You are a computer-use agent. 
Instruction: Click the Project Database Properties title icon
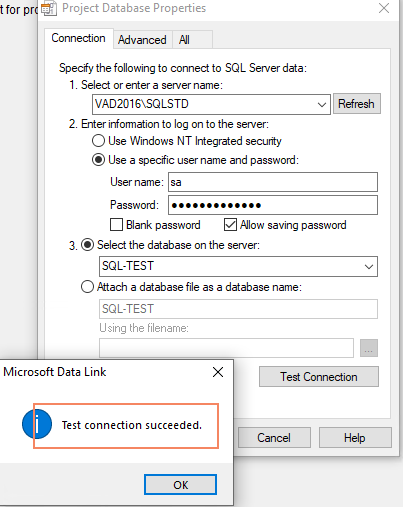coord(49,8)
